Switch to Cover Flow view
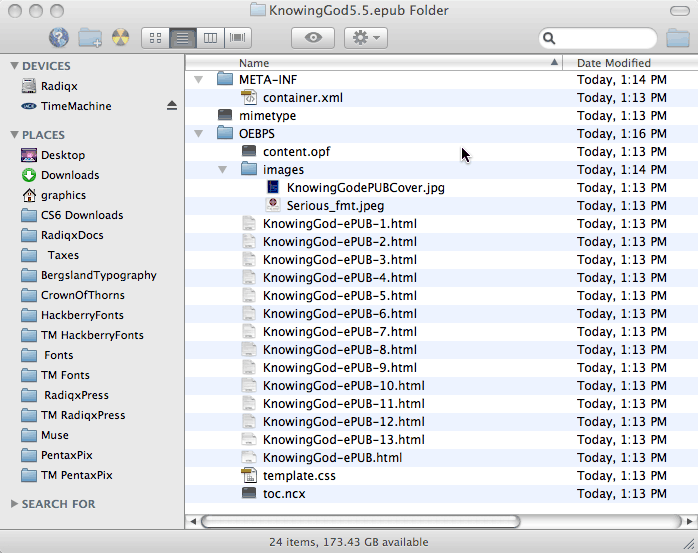 pyautogui.click(x=238, y=38)
